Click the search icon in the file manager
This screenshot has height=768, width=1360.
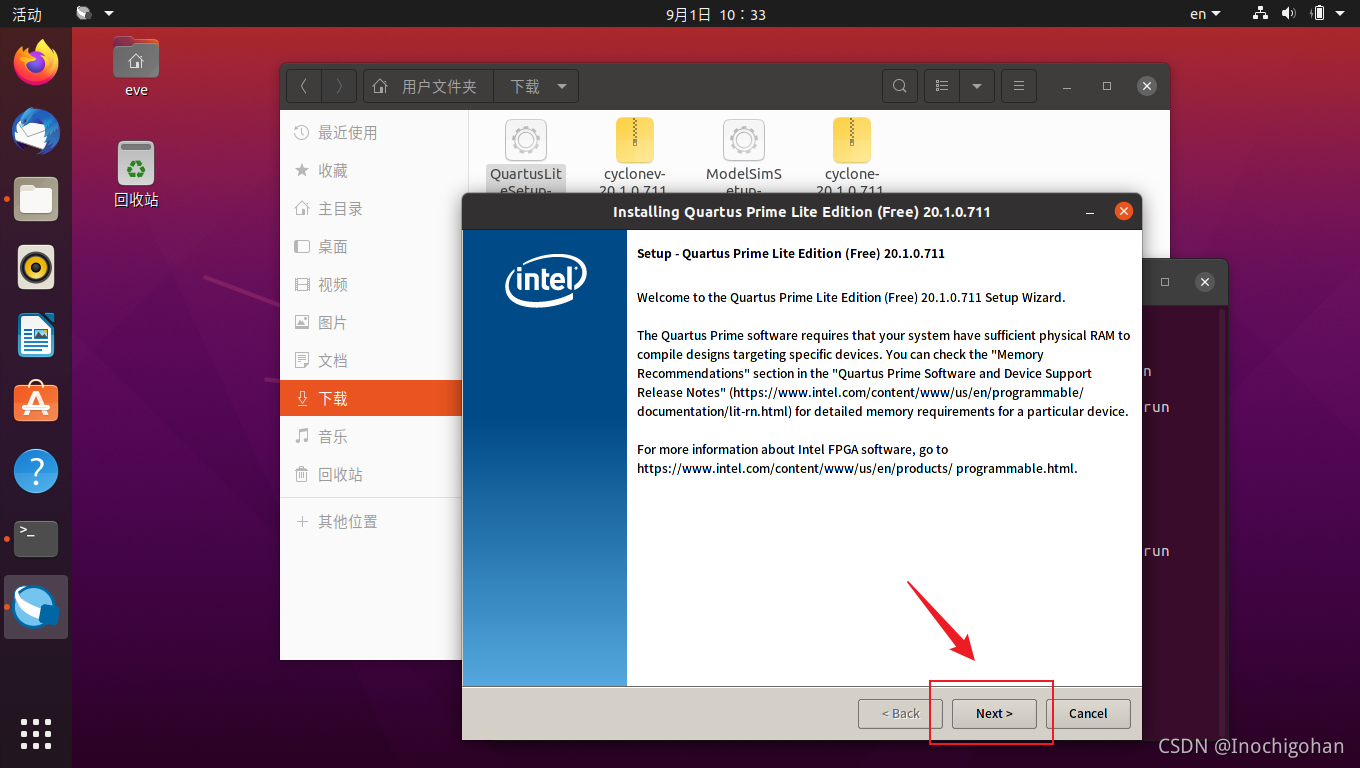click(x=900, y=87)
